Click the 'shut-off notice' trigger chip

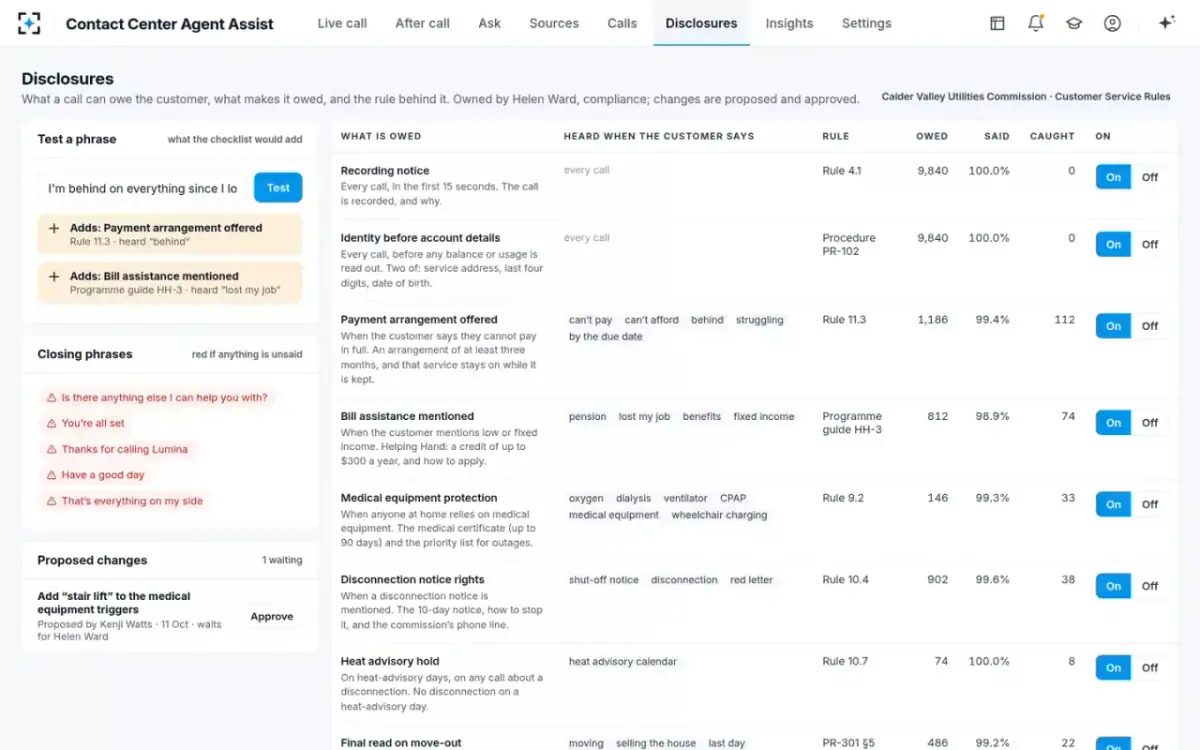pos(604,580)
